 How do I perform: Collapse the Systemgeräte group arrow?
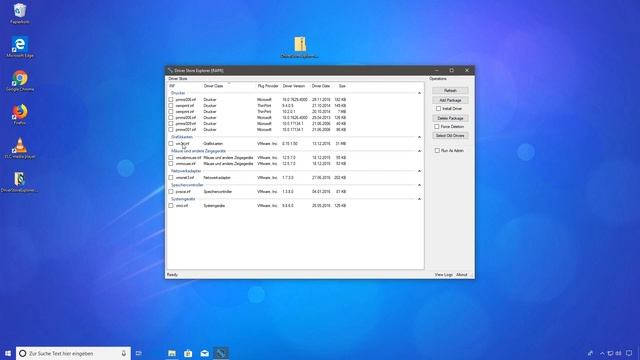pos(419,199)
